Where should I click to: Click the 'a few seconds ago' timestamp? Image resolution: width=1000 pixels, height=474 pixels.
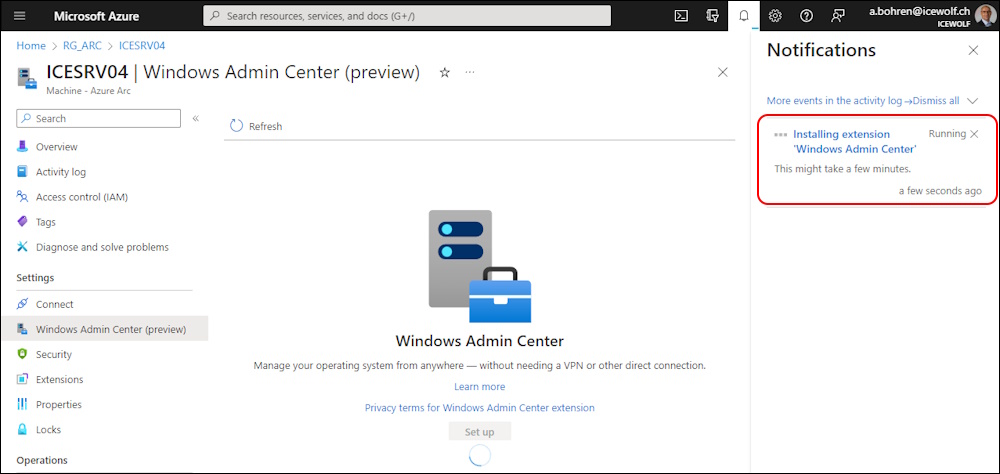click(940, 191)
